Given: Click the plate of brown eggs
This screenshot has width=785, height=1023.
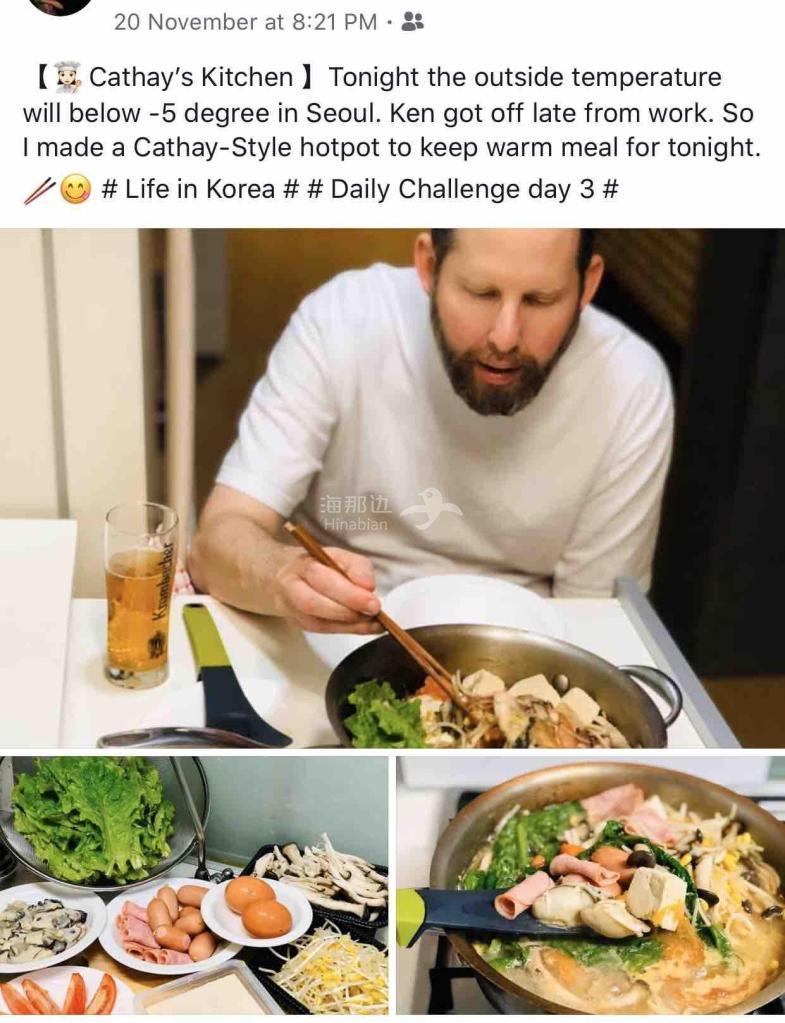Looking at the screenshot, I should [x=256, y=910].
